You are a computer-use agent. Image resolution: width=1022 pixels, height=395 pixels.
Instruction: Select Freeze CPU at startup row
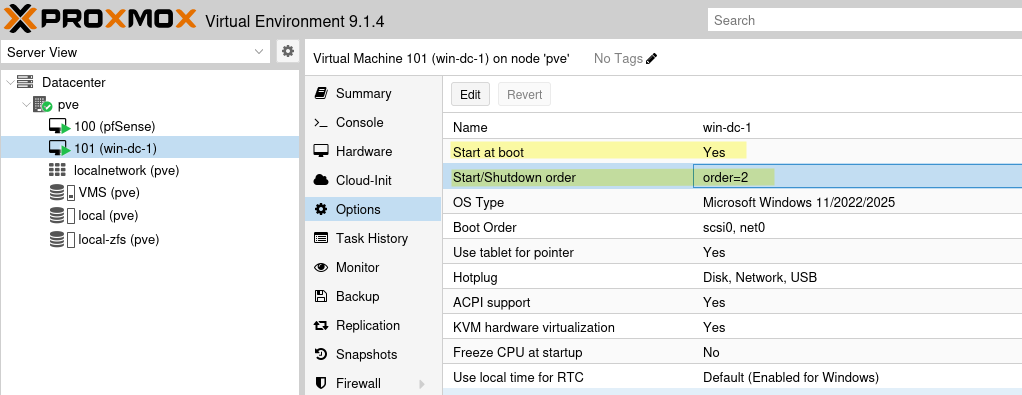pyautogui.click(x=732, y=353)
